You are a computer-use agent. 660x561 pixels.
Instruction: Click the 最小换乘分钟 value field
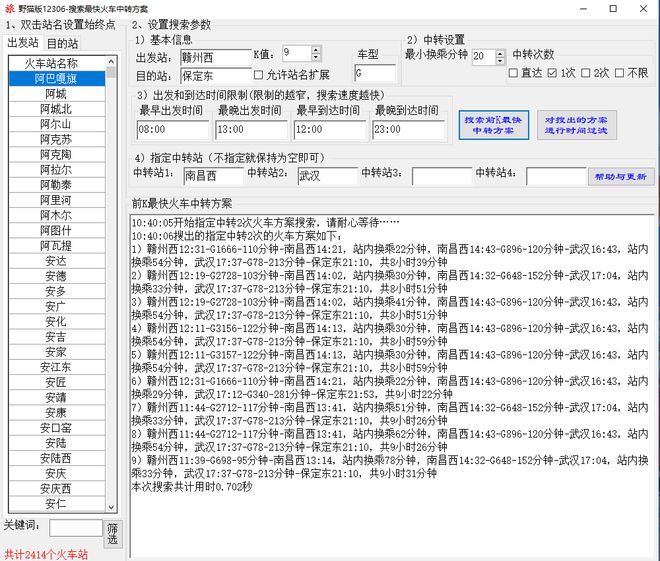coord(483,56)
